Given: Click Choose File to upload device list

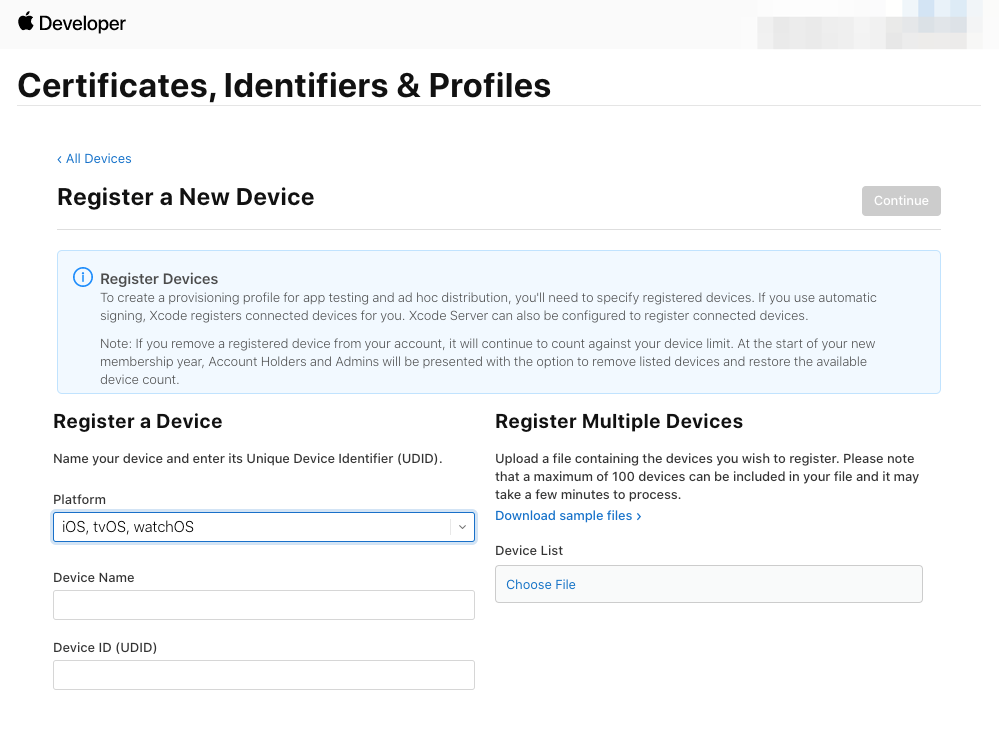Looking at the screenshot, I should (x=541, y=585).
